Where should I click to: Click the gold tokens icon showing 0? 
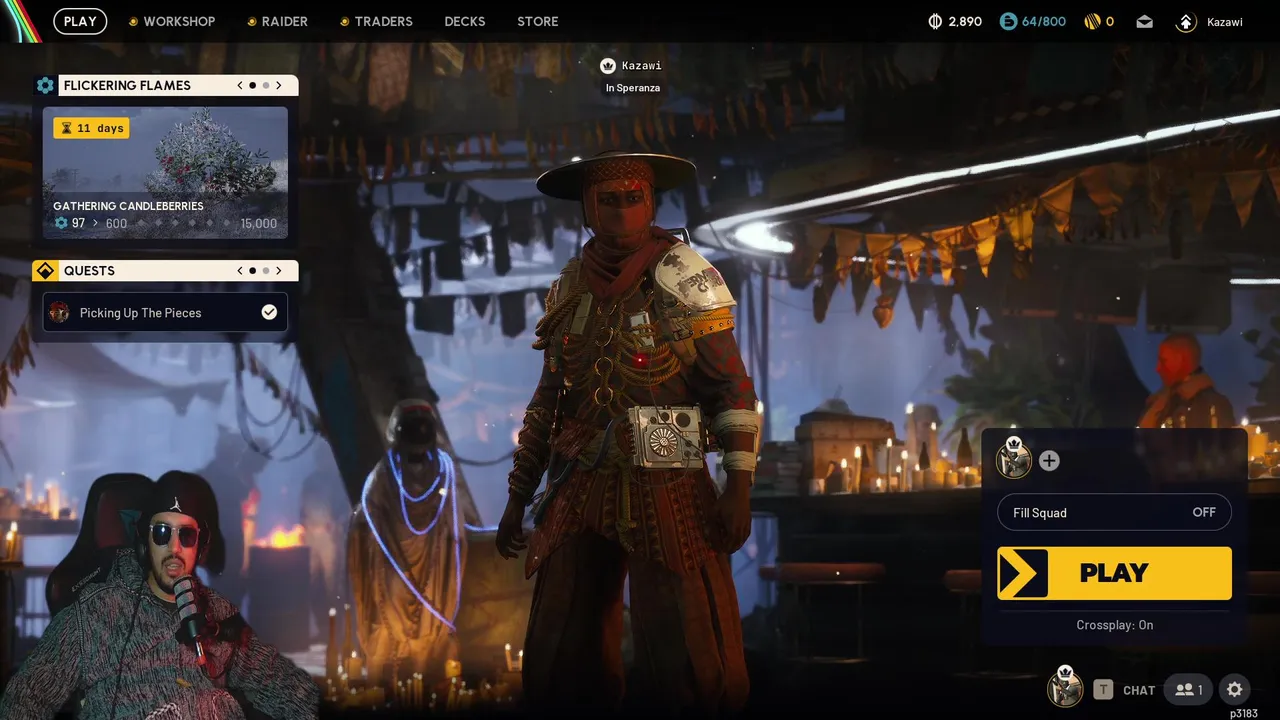pos(1092,21)
